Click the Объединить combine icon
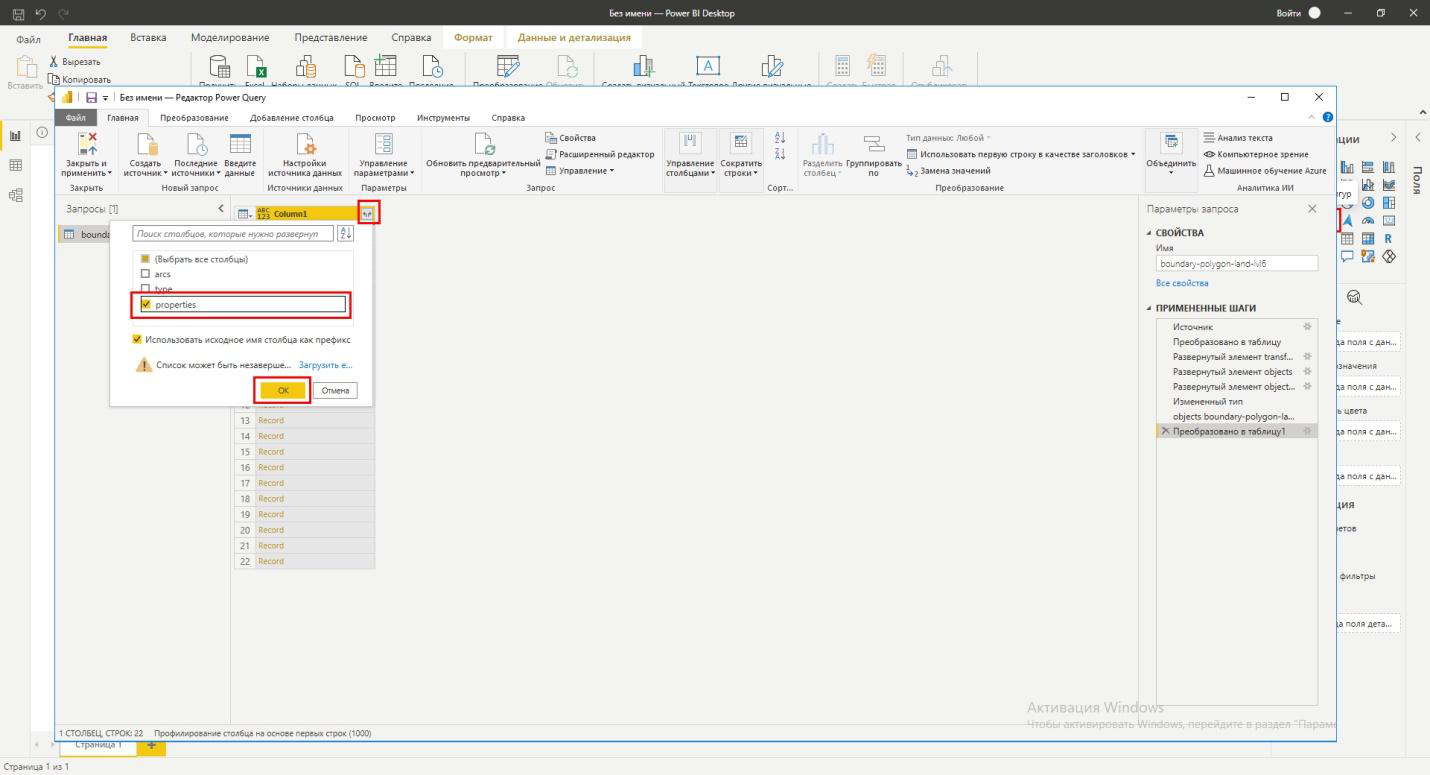Screen dimensions: 1430x775 (x=1171, y=143)
